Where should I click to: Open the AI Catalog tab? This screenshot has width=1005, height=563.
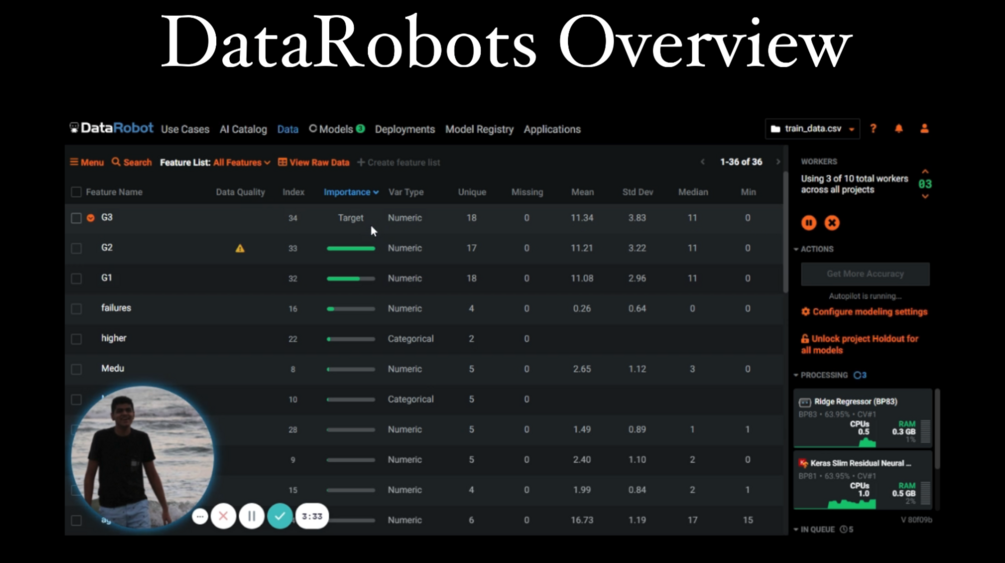tap(244, 130)
